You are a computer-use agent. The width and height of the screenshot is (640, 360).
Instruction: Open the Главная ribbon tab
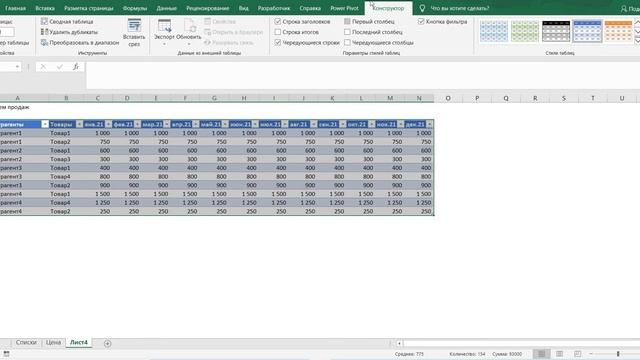click(16, 8)
